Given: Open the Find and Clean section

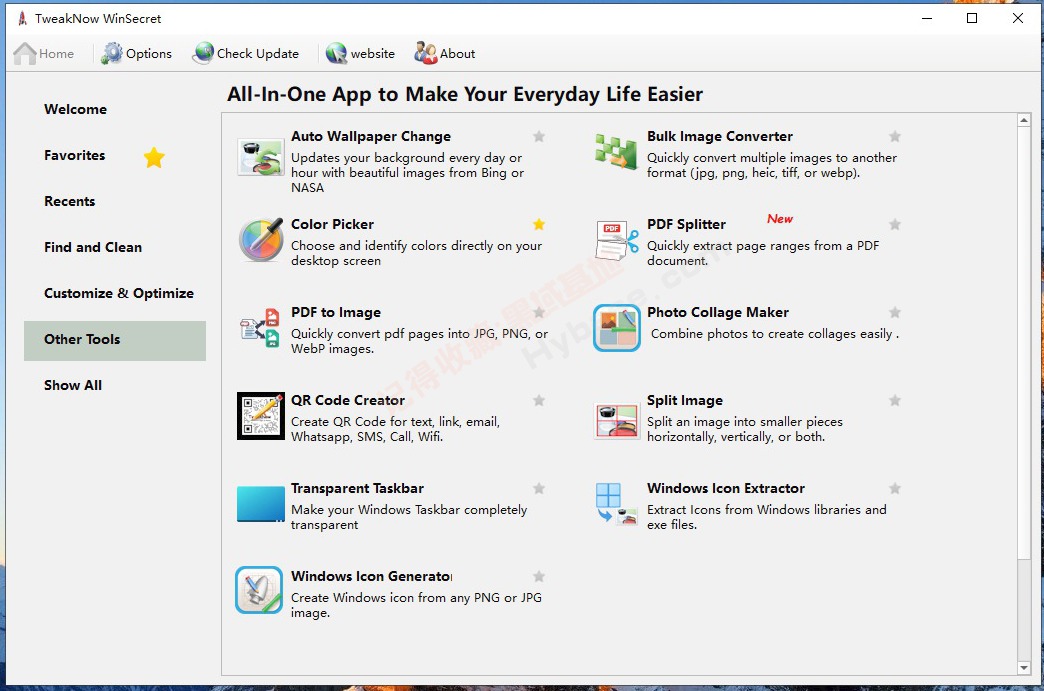Looking at the screenshot, I should pos(93,247).
